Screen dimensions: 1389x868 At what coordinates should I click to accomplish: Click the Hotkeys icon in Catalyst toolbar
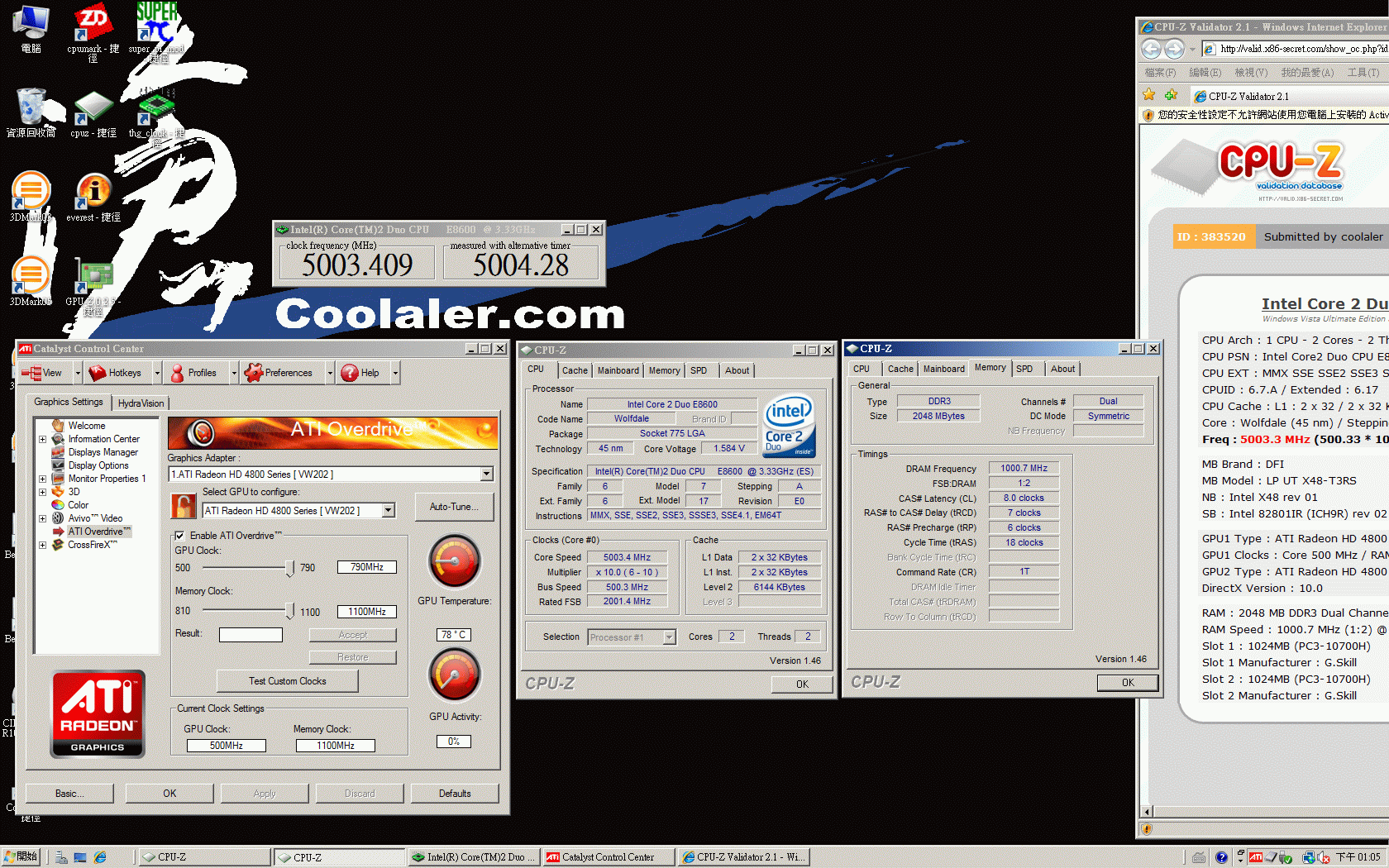coord(98,373)
